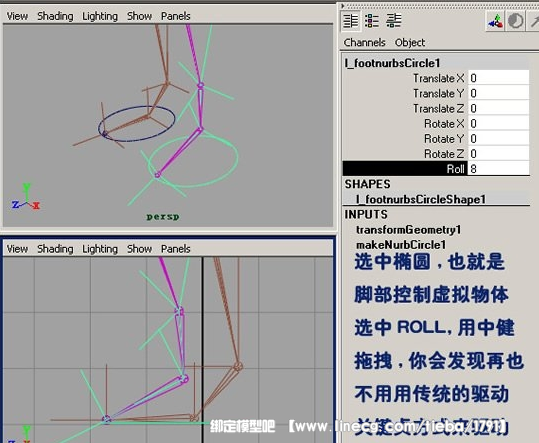Select the highlighted Roll attribute label

click(405, 169)
